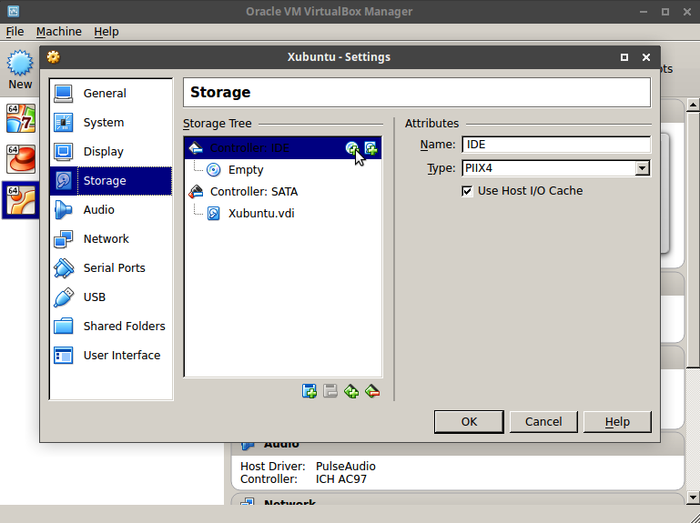Open USB settings
Viewport: 700px width, 523px height.
pyautogui.click(x=111, y=297)
